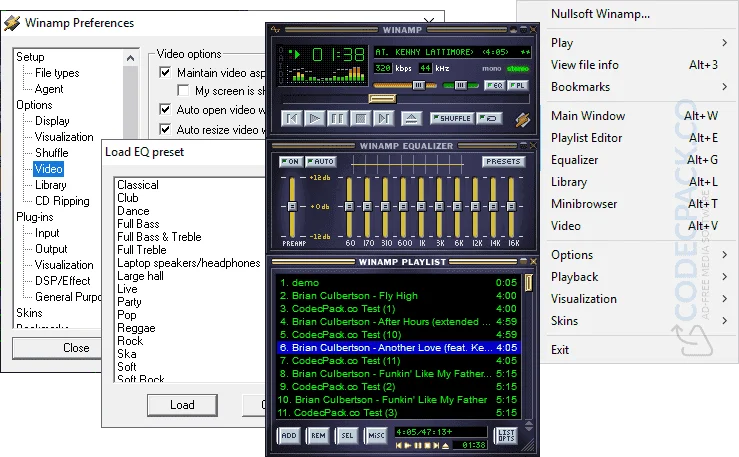
Task: Click the volume slider handle
Action: pyautogui.click(x=419, y=85)
